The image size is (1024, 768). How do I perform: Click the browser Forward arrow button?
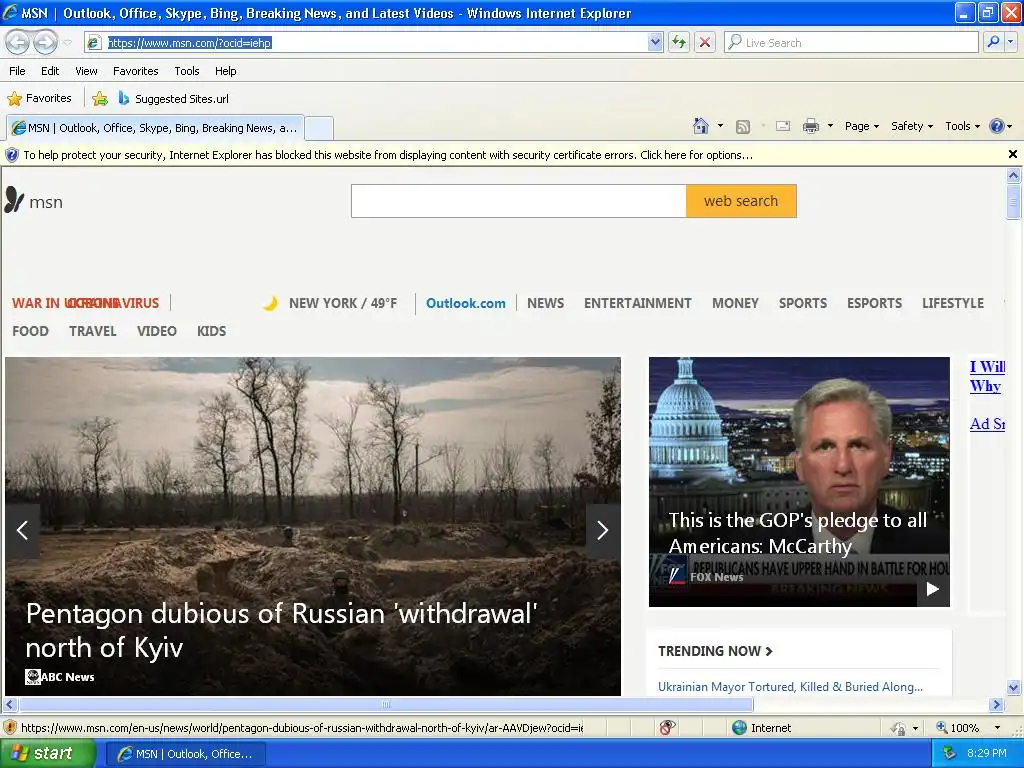point(45,42)
